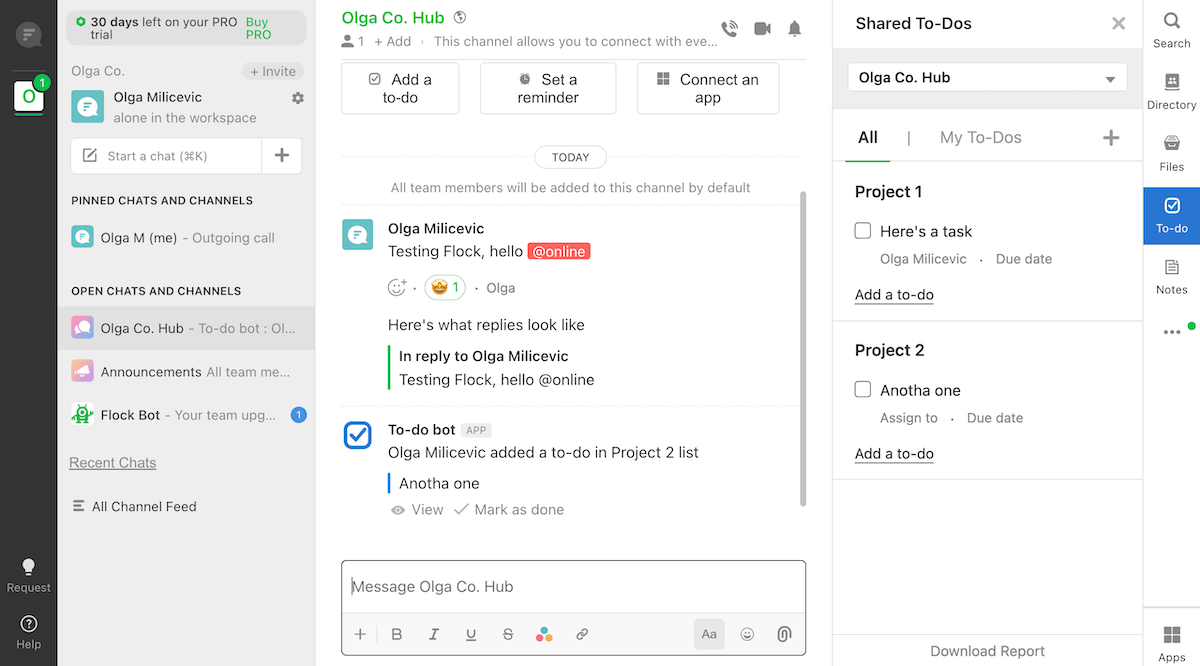This screenshot has width=1200, height=666.
Task: Open the Flock Bot chat
Action: click(x=186, y=415)
